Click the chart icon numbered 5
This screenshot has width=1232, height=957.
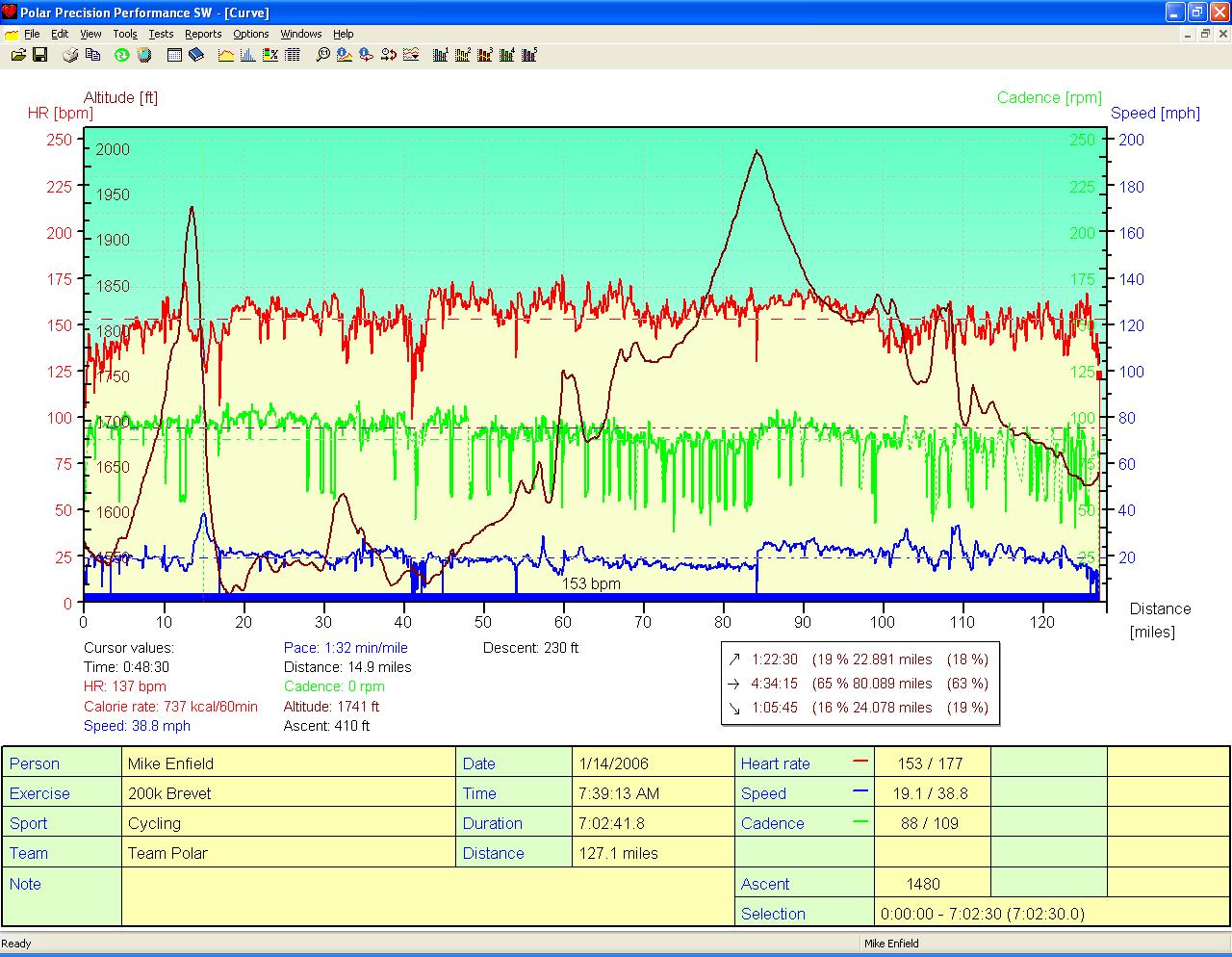[x=528, y=55]
